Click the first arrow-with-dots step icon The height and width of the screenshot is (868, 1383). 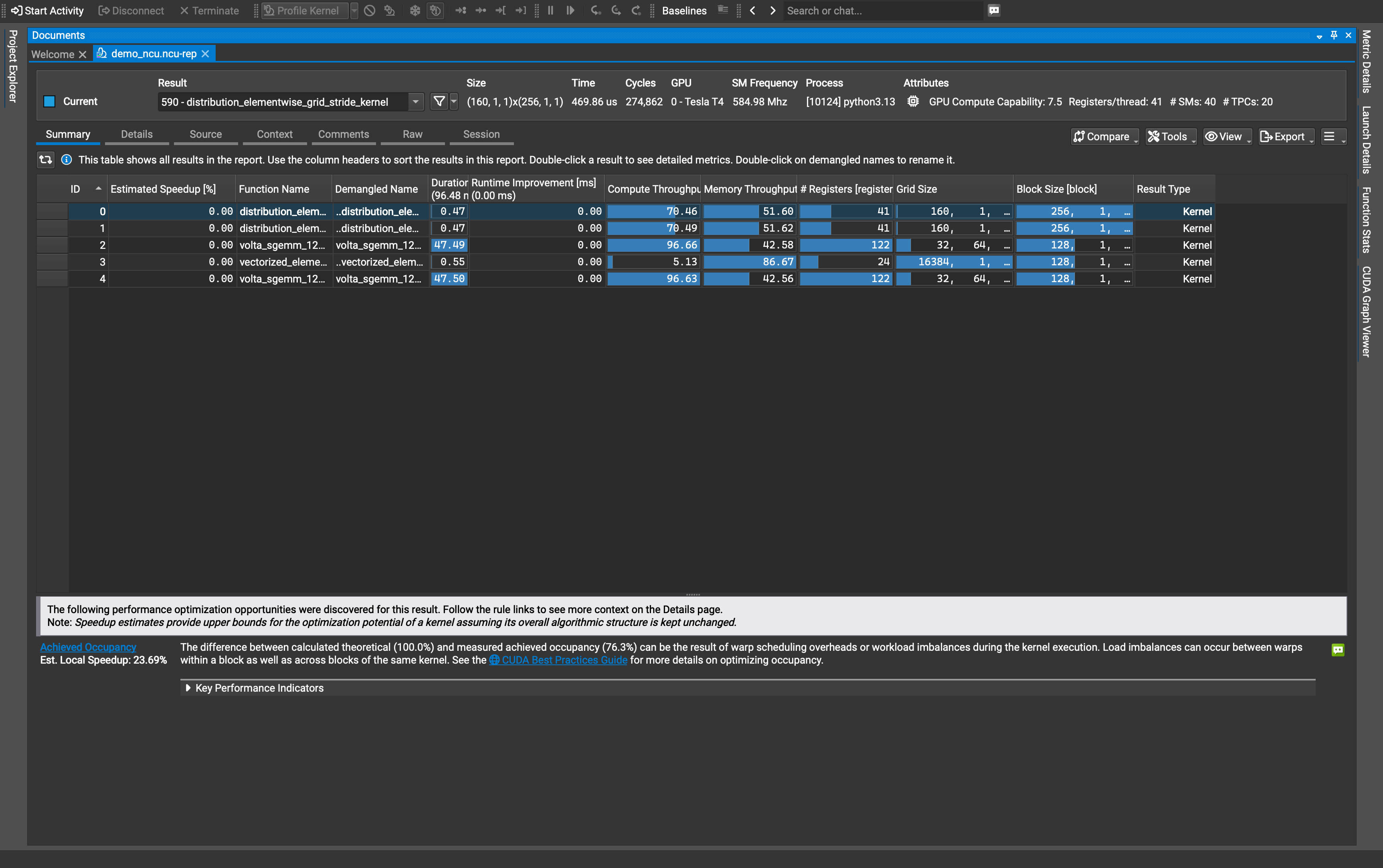(x=461, y=10)
